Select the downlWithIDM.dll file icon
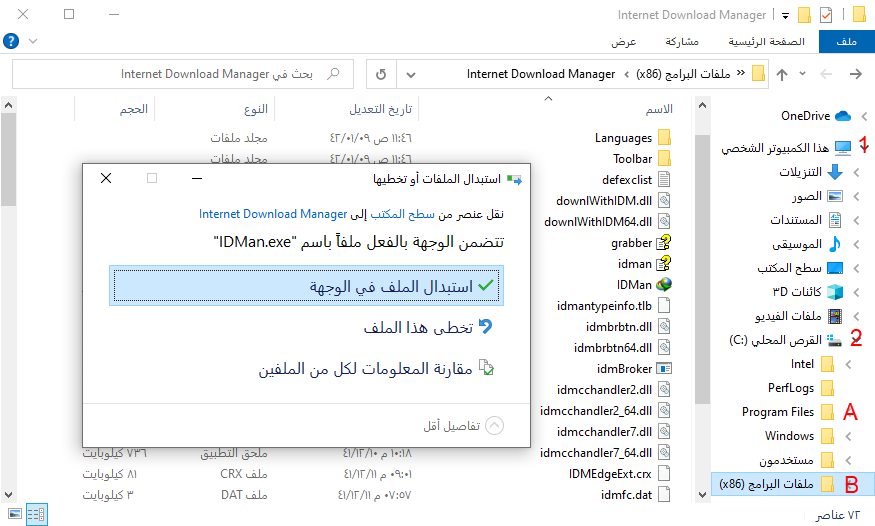This screenshot has height=526, width=875. (664, 200)
